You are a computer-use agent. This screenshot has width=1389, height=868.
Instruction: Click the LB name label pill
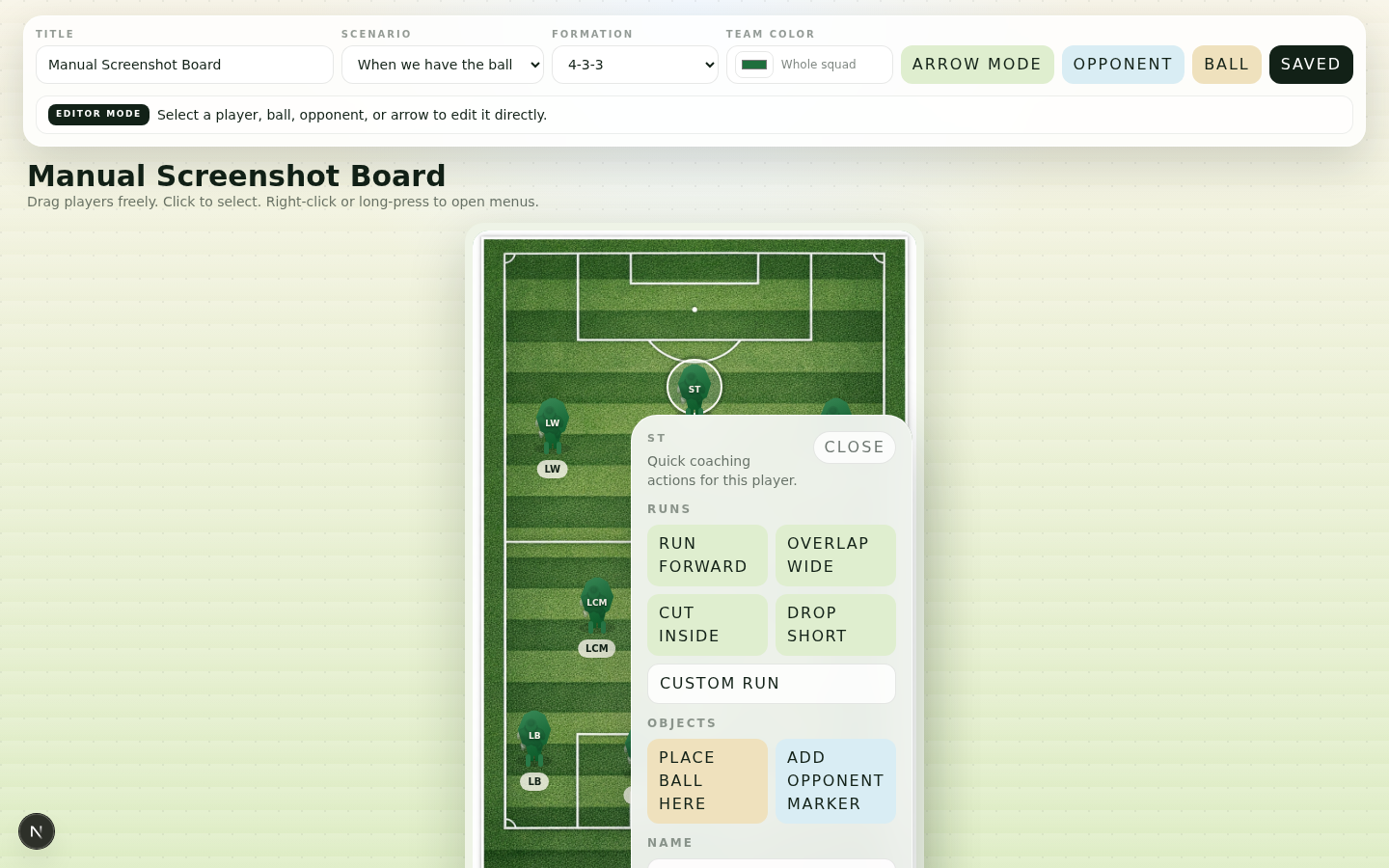tap(534, 781)
